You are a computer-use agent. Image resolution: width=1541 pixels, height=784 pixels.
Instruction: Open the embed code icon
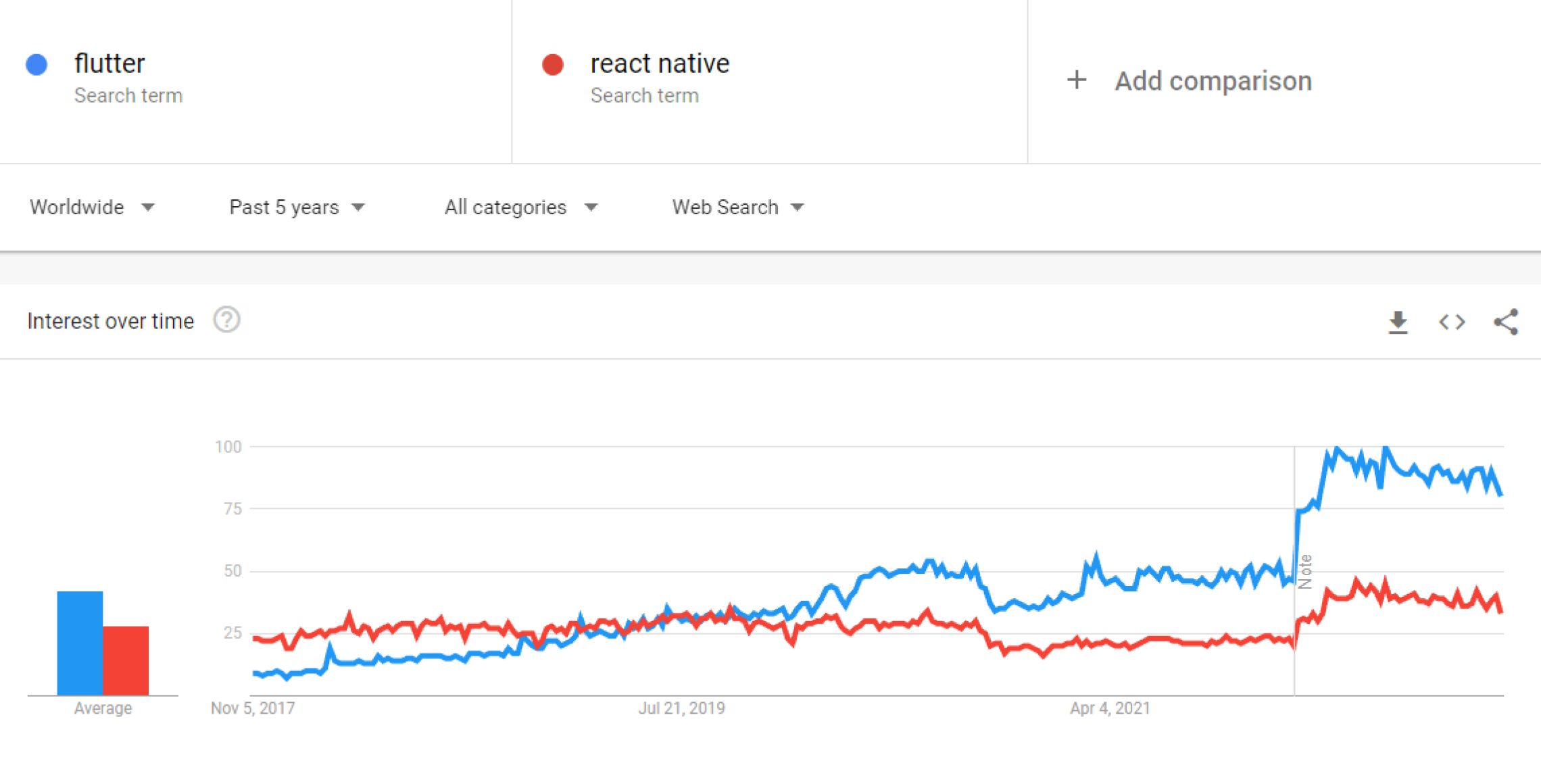pyautogui.click(x=1452, y=322)
